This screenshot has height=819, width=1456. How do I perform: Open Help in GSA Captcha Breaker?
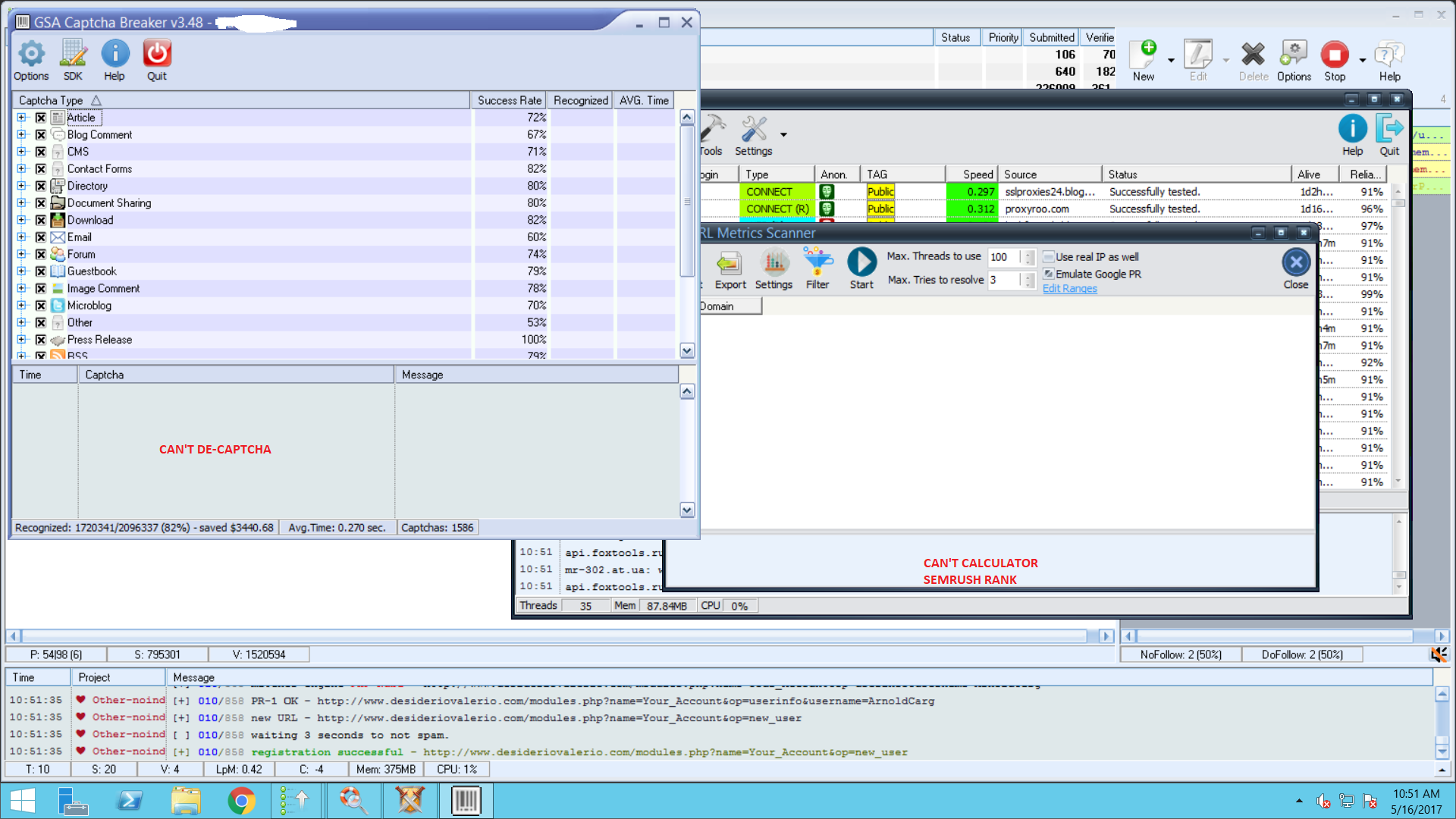coord(115,61)
